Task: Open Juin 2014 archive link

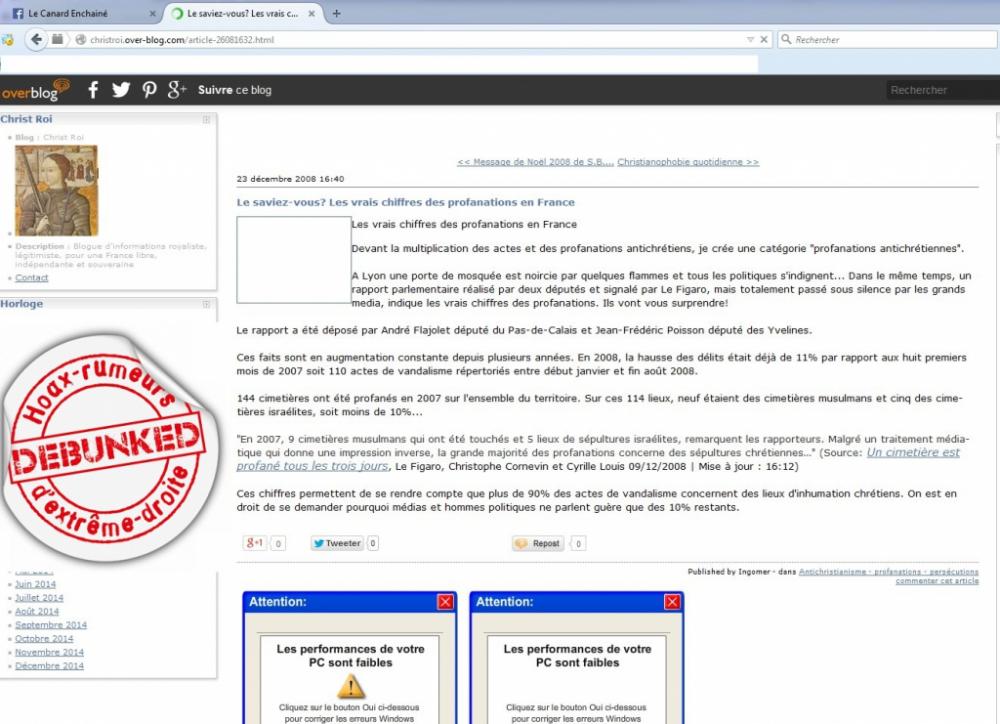Action: (x=35, y=584)
